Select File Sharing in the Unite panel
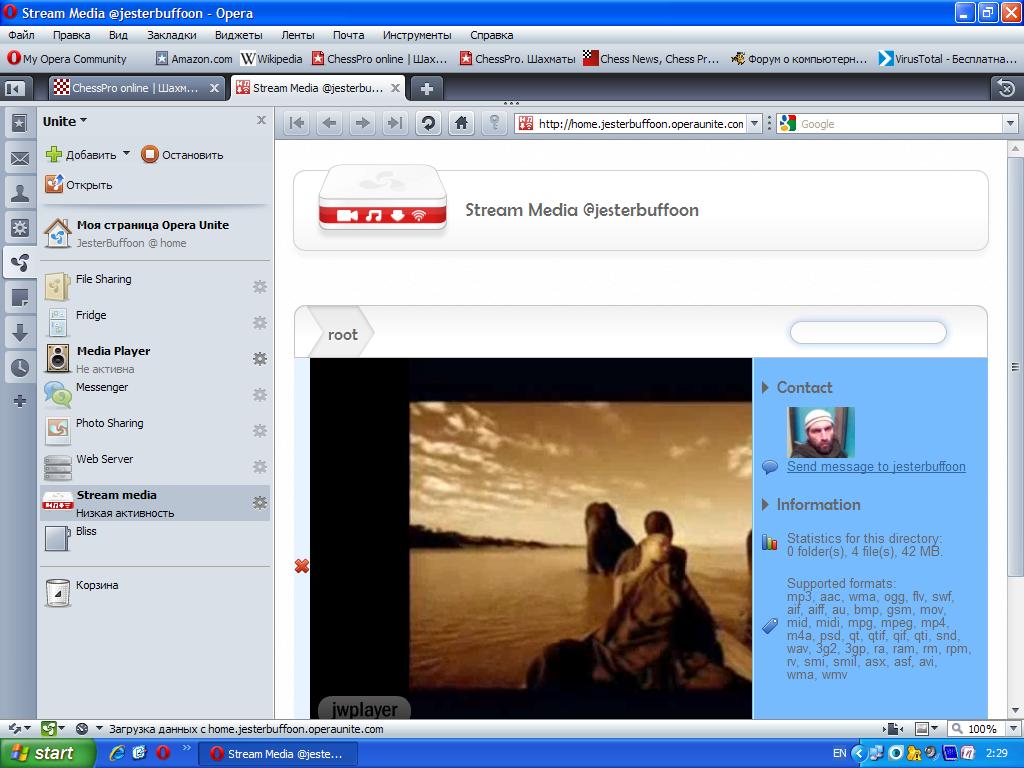The height and width of the screenshot is (768, 1024). [x=104, y=280]
